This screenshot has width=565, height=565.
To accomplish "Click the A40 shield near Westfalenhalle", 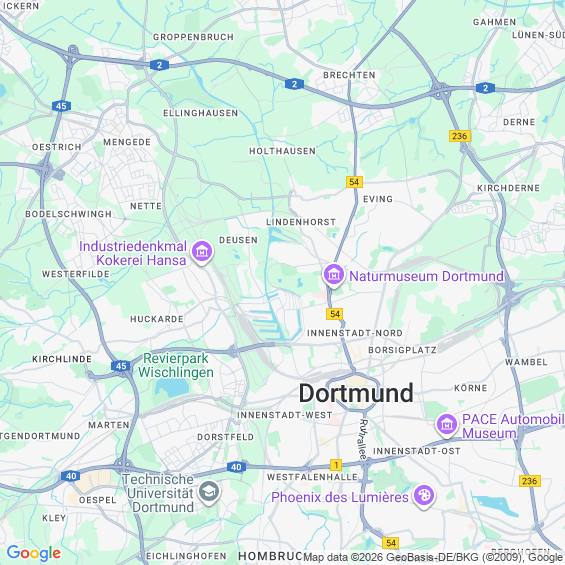I will (x=236, y=467).
